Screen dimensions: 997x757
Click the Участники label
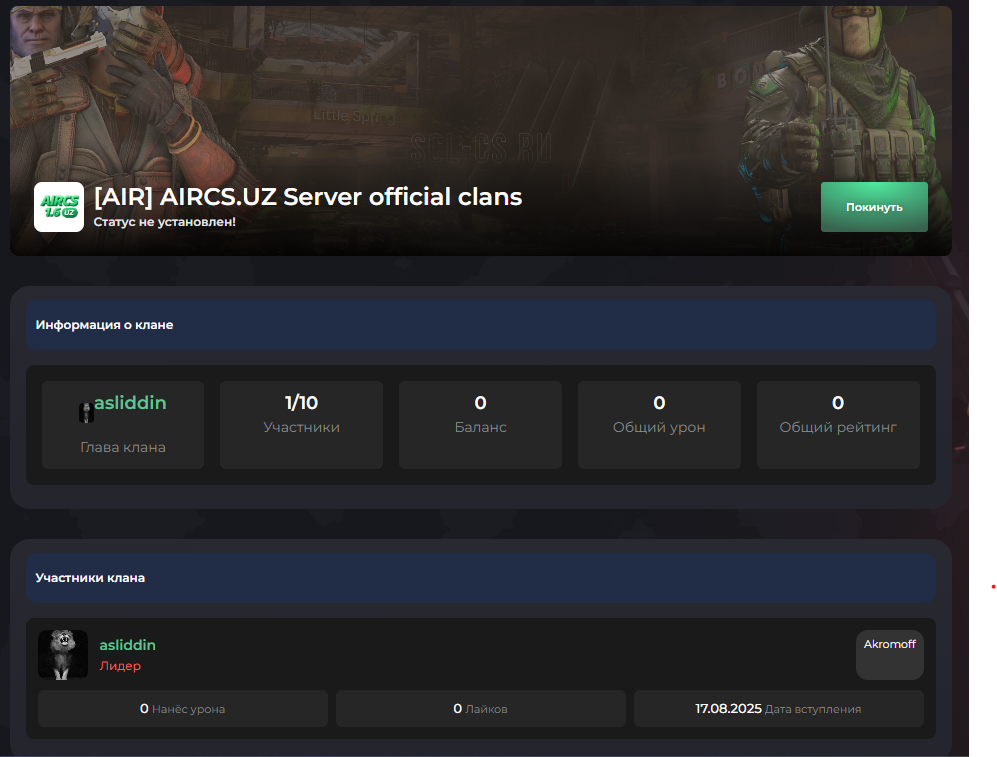click(301, 427)
